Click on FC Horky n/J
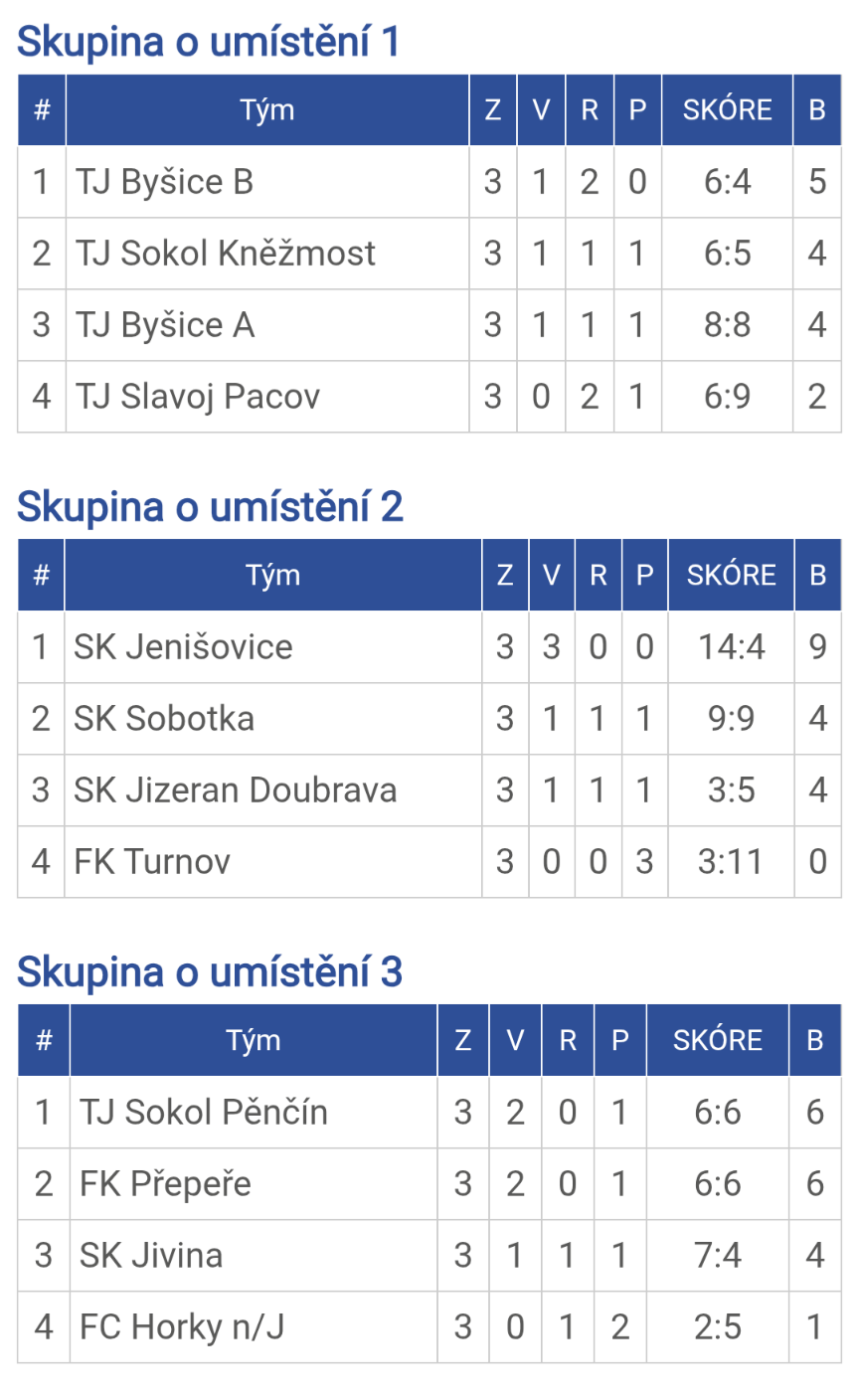The width and height of the screenshot is (859, 1400). coord(182,1327)
